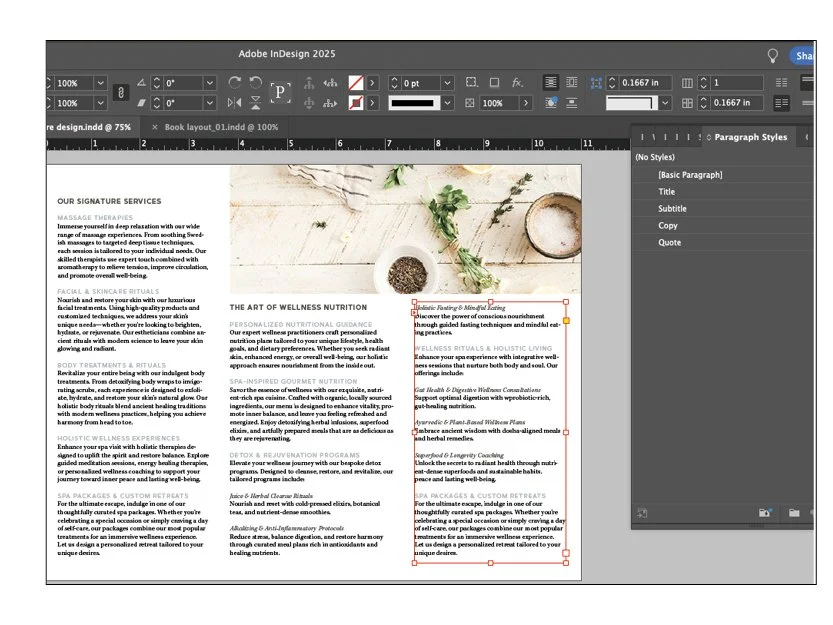Select the justify-text alignment icon
This screenshot has width=833, height=625.
point(551,82)
